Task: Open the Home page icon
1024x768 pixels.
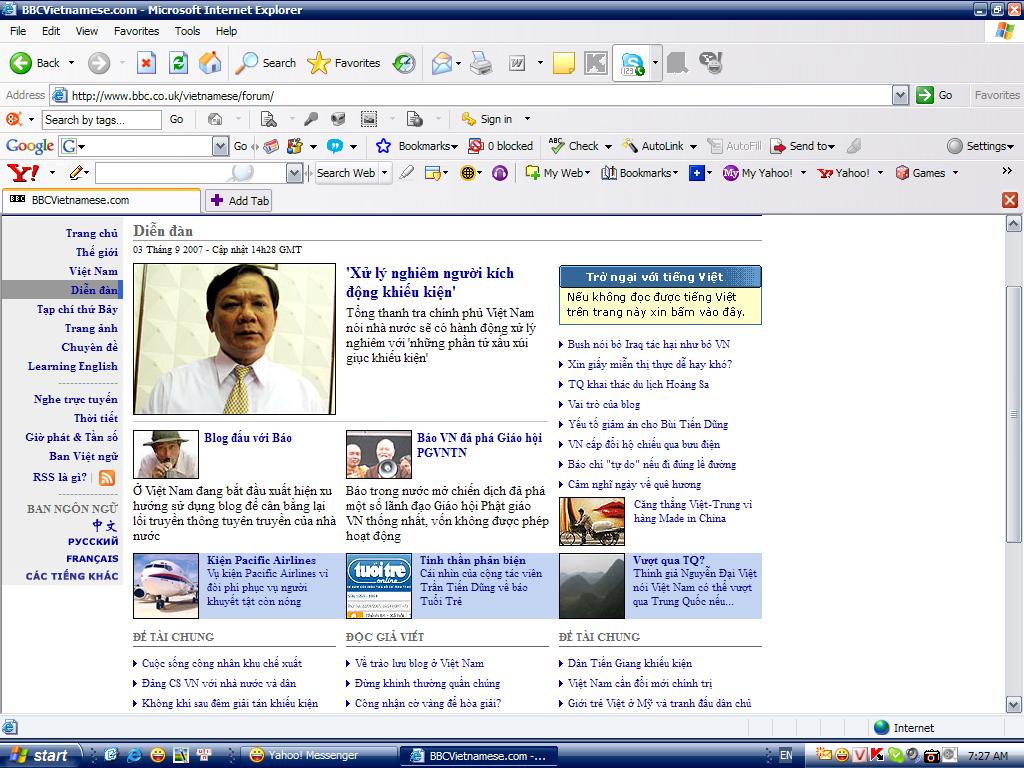Action: 210,63
